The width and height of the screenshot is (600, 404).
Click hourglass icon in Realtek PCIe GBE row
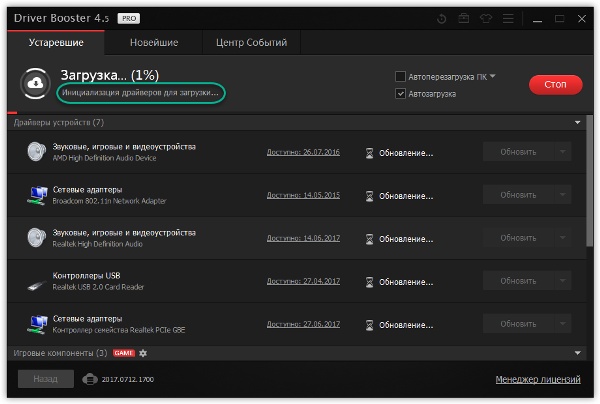pyautogui.click(x=369, y=325)
